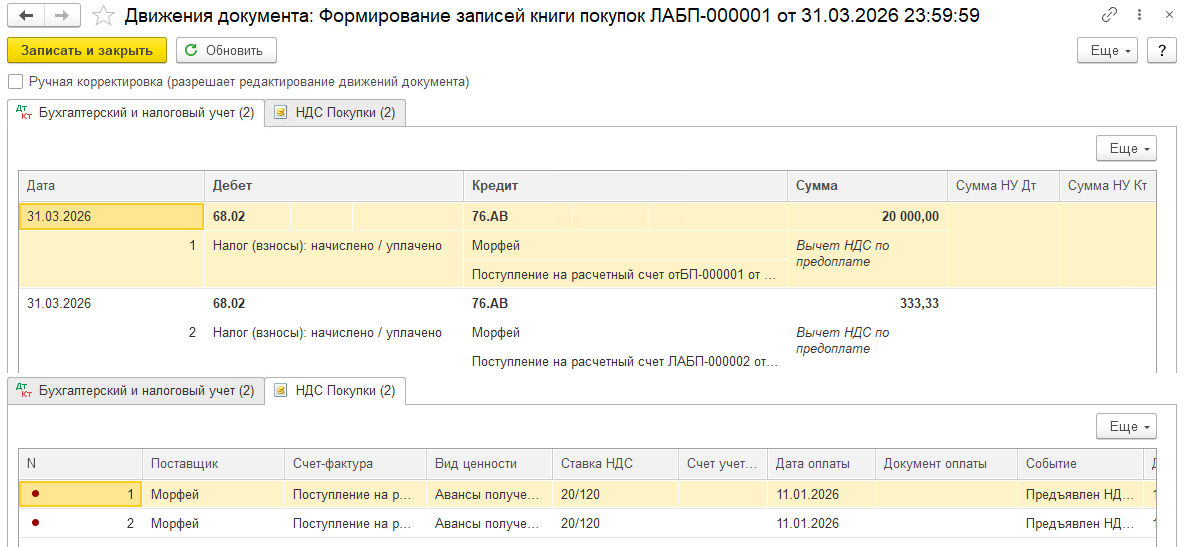Click 68.02 debit account in first entry
The height and width of the screenshot is (547, 1191).
[x=248, y=217]
